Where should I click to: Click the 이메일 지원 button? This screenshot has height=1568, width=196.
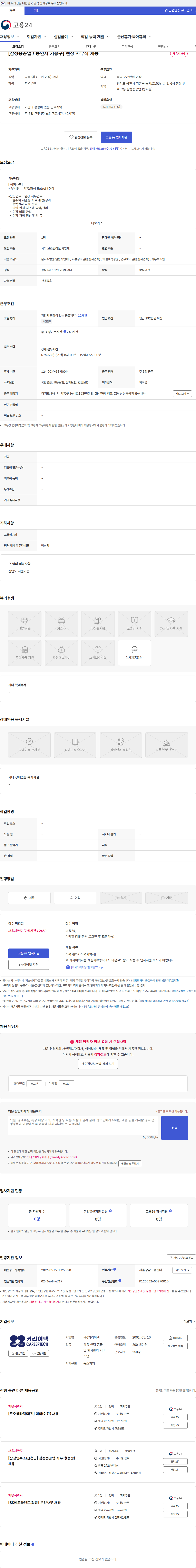(29, 965)
